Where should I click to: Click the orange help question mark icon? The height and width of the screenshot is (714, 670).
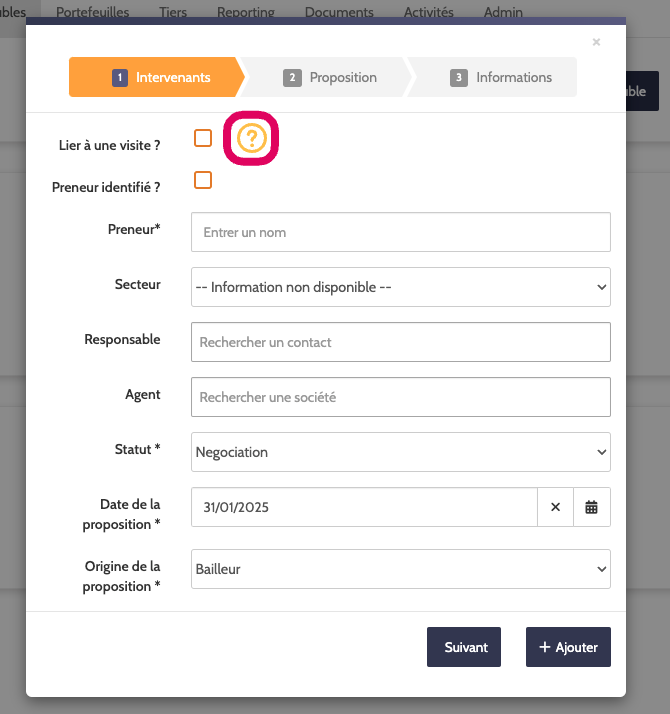point(251,138)
